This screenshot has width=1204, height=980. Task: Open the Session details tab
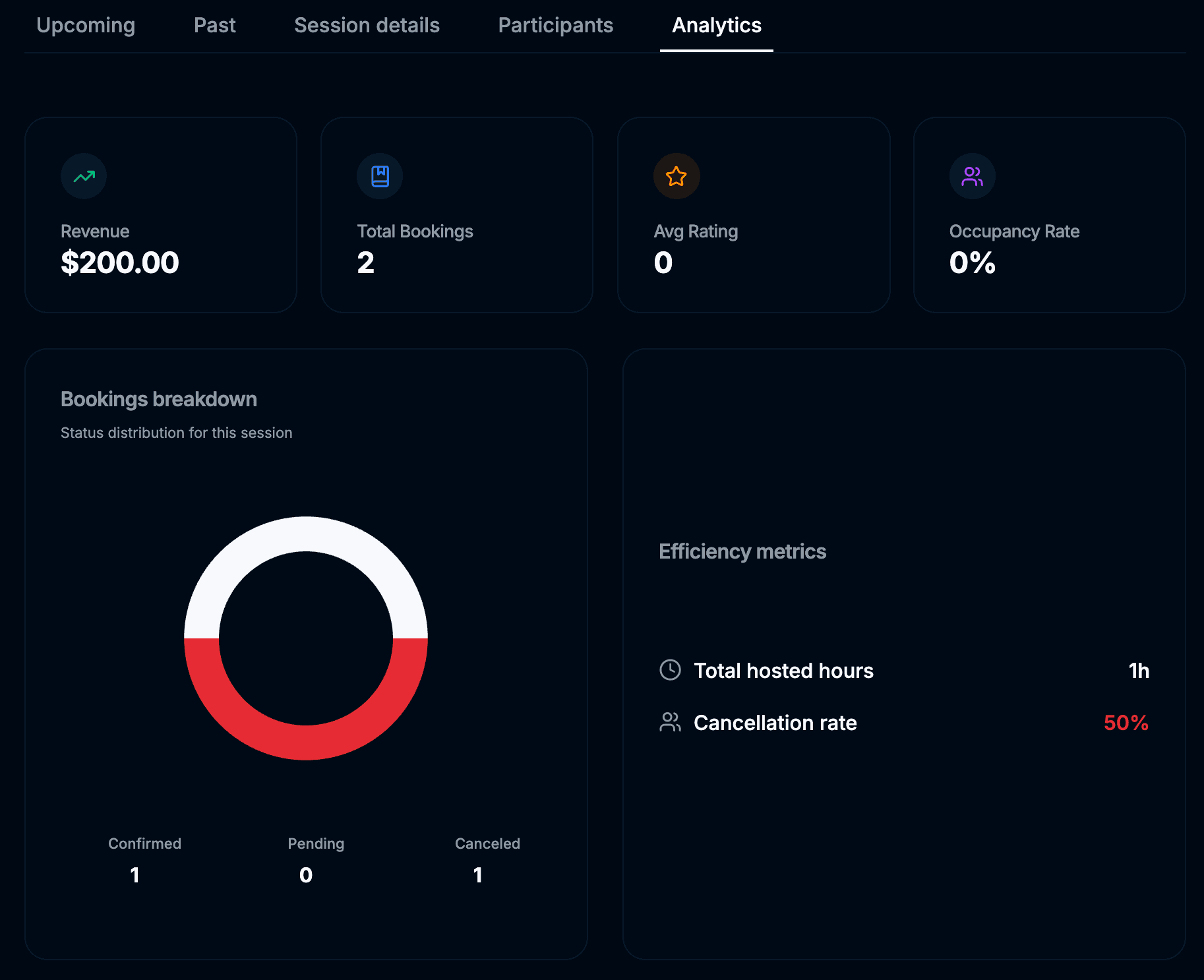pos(367,25)
